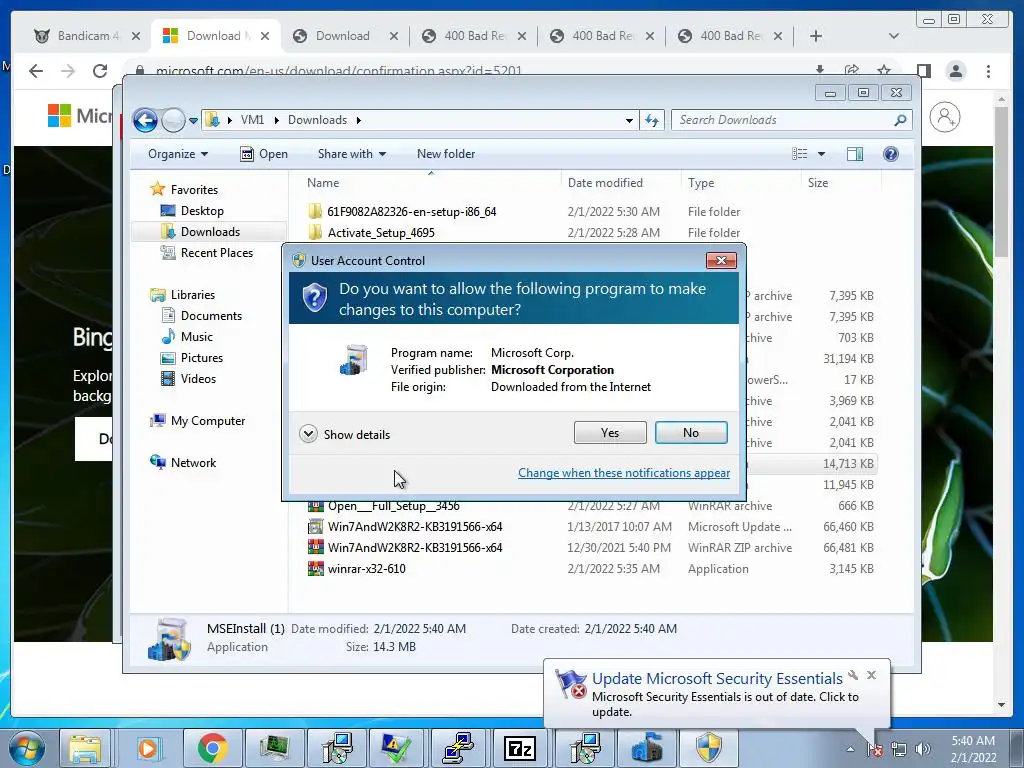Image resolution: width=1024 pixels, height=768 pixels.
Task: Open Chrome three-dot menu
Action: click(x=988, y=71)
